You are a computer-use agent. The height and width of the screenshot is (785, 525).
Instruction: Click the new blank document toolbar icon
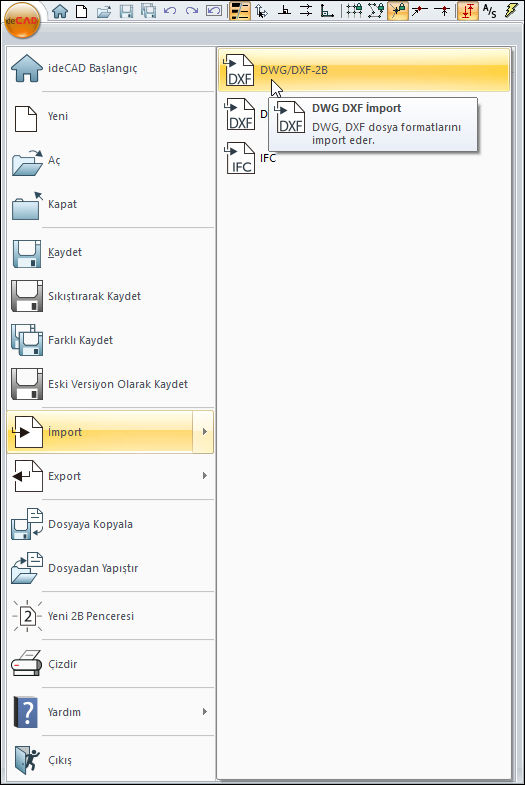click(x=82, y=11)
